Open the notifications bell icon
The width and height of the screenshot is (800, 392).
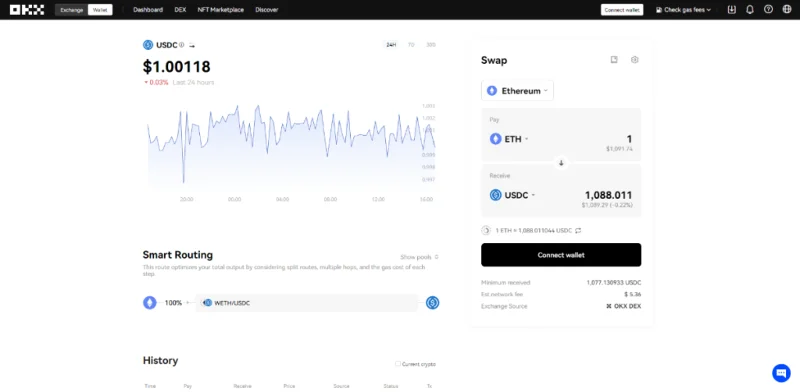click(750, 10)
